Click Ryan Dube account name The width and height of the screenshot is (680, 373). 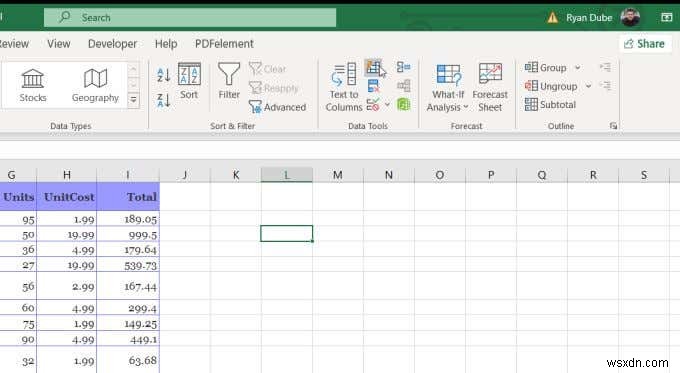589,18
